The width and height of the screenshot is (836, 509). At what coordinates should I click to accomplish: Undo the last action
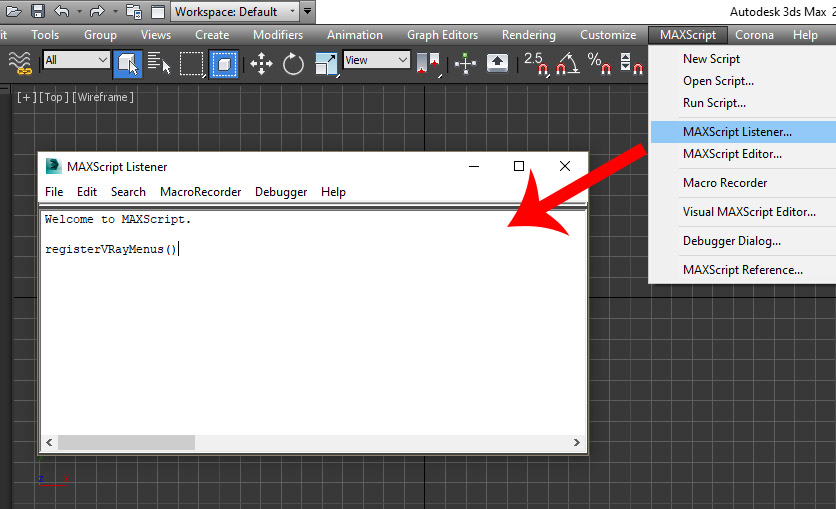[62, 11]
